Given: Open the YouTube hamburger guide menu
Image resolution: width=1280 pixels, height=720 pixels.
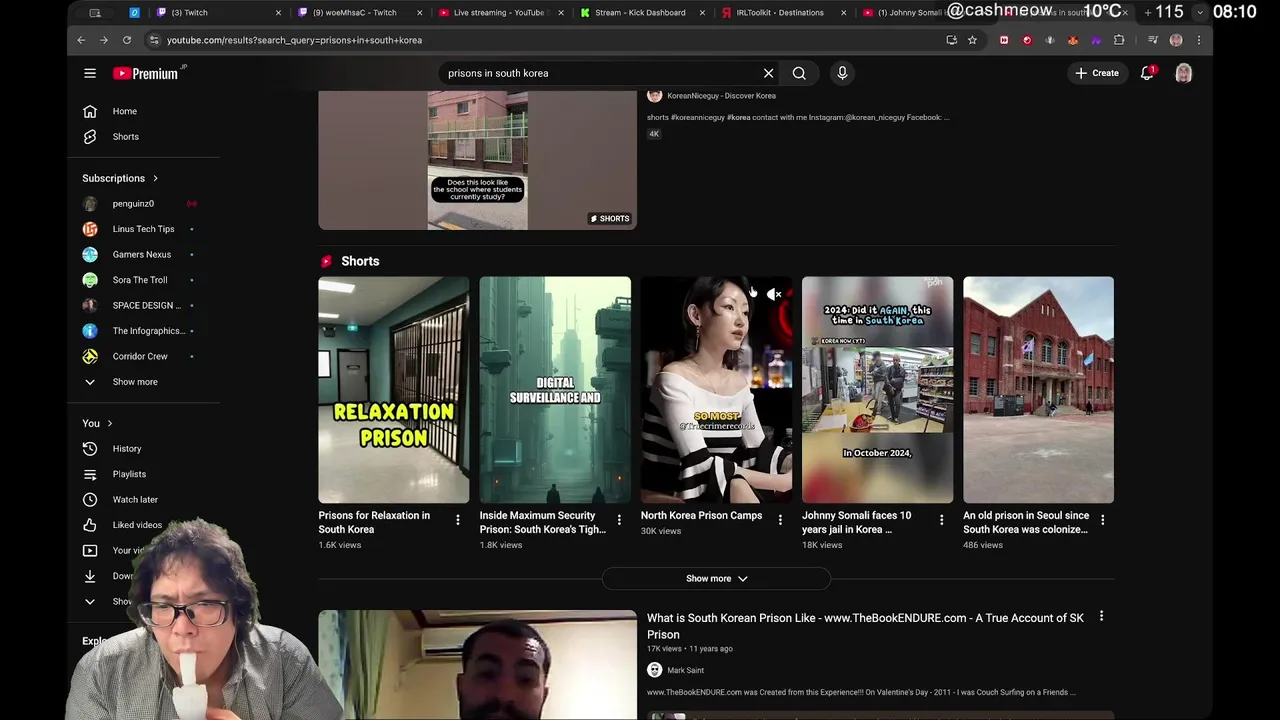Looking at the screenshot, I should [90, 73].
